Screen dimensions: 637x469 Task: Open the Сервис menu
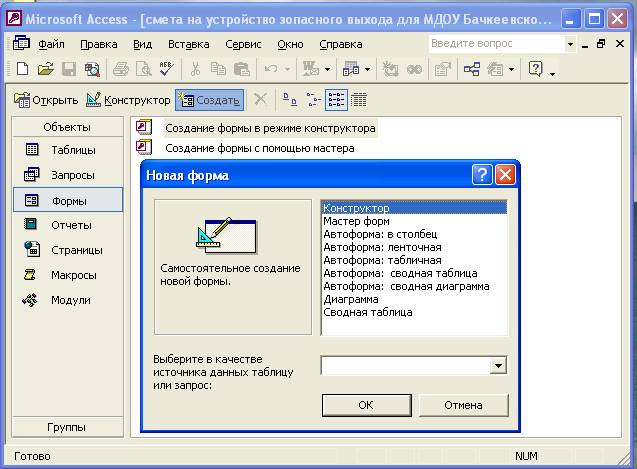click(243, 44)
